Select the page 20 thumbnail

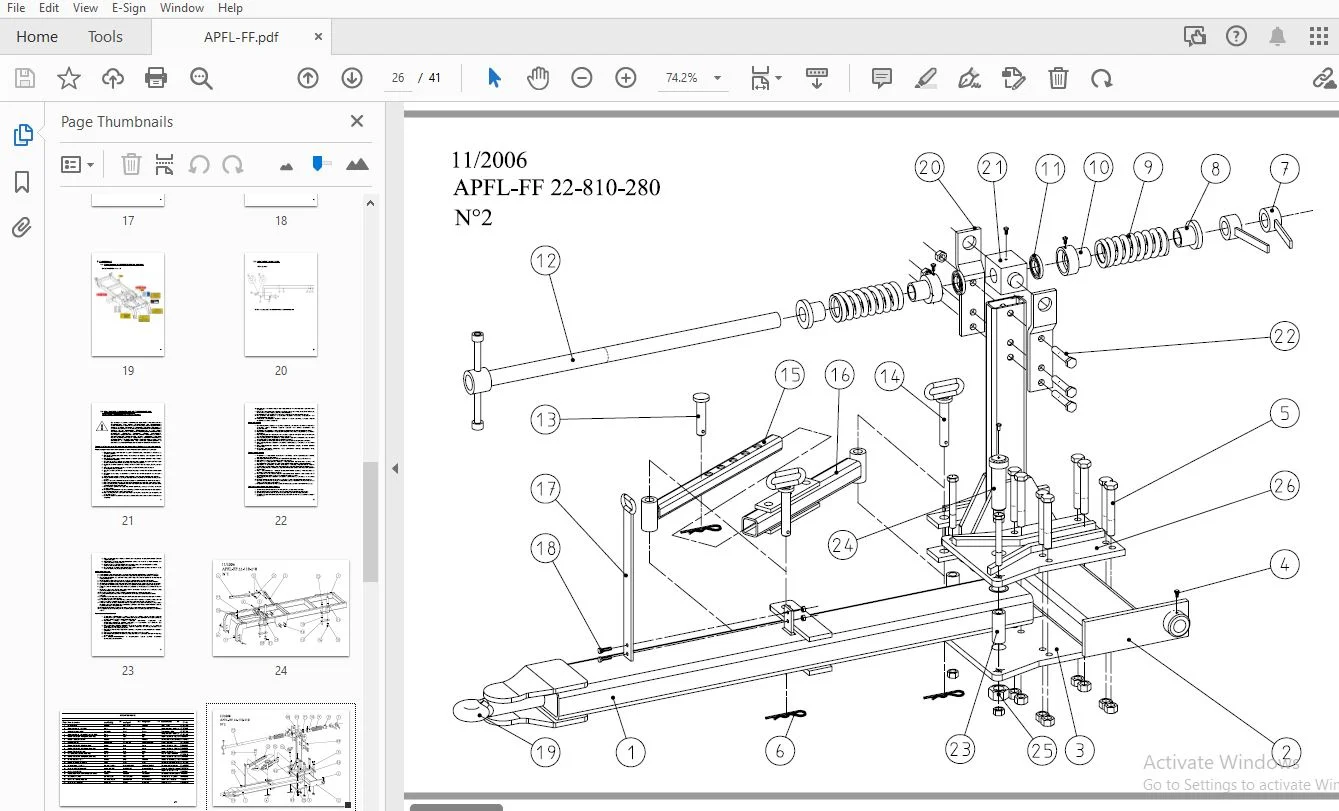[281, 304]
